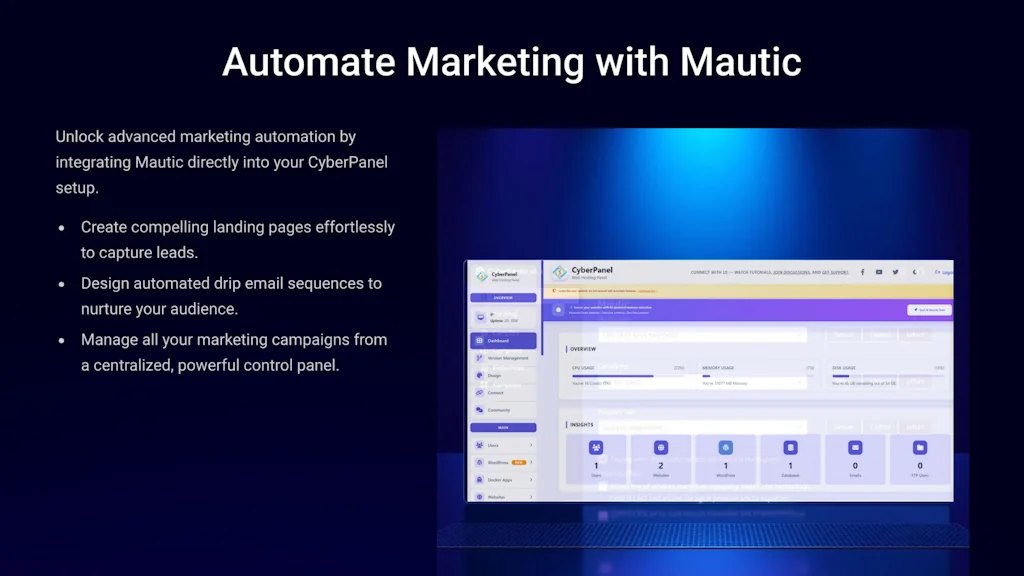
Task: Open the 'Get Support' header link
Action: pyautogui.click(x=835, y=272)
